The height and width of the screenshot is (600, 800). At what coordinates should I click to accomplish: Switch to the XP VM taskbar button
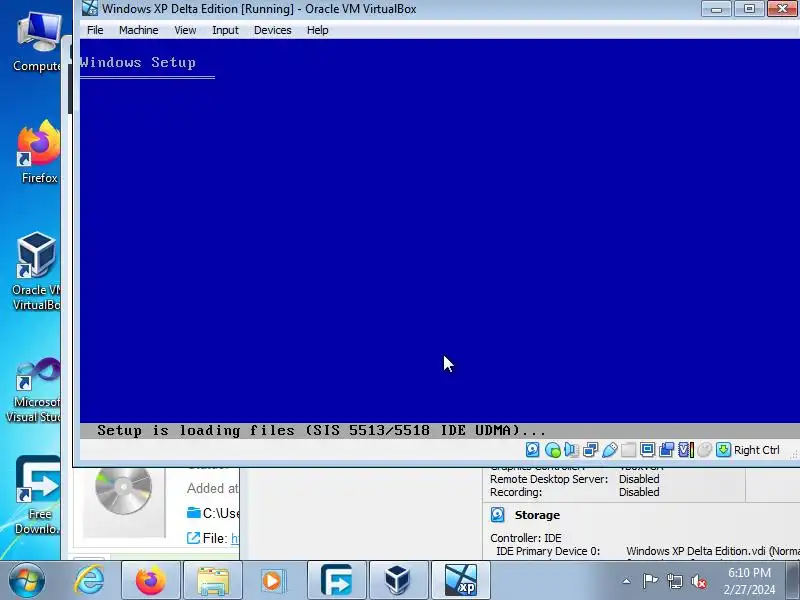460,580
